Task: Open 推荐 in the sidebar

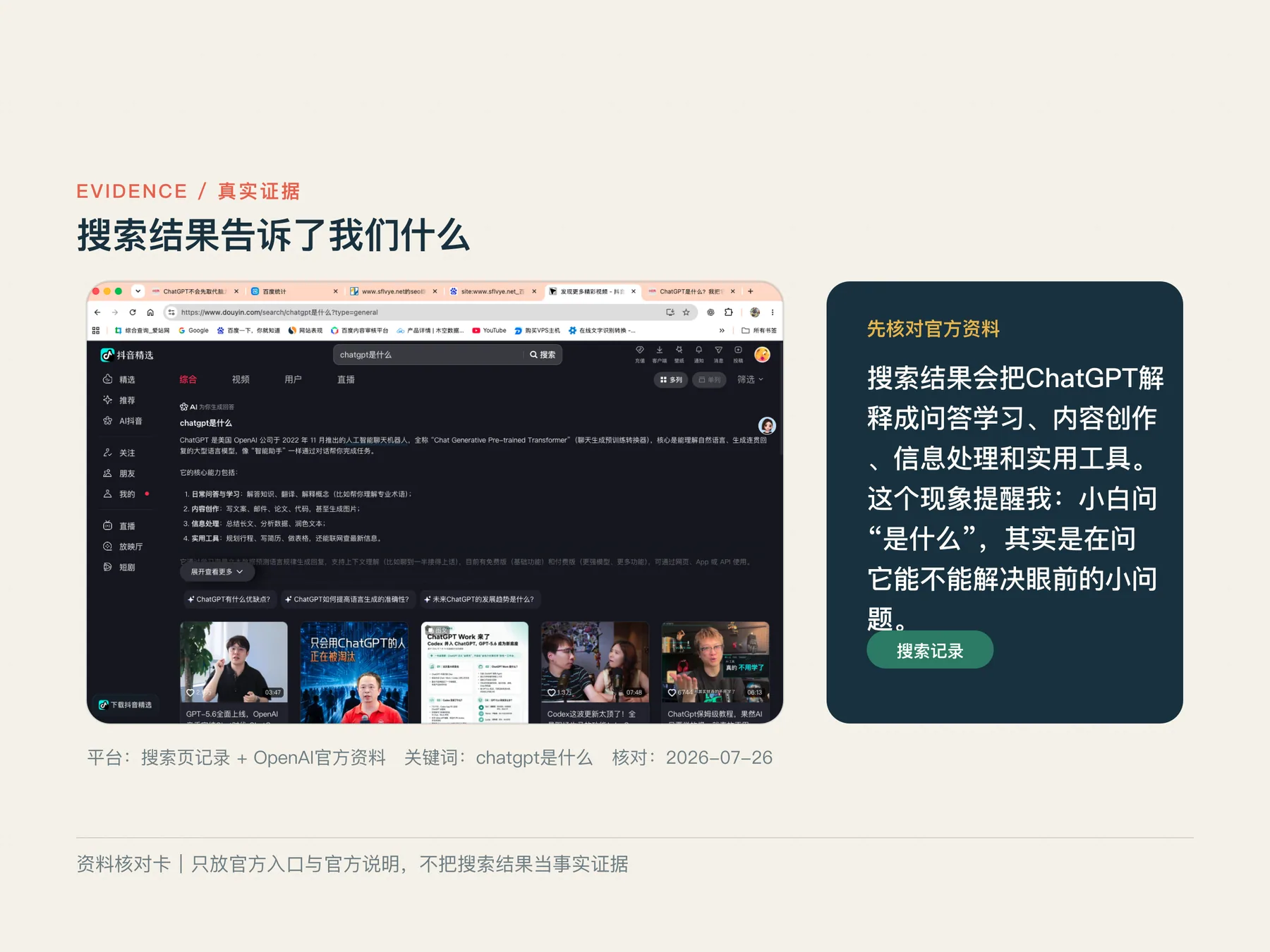Action: click(119, 400)
